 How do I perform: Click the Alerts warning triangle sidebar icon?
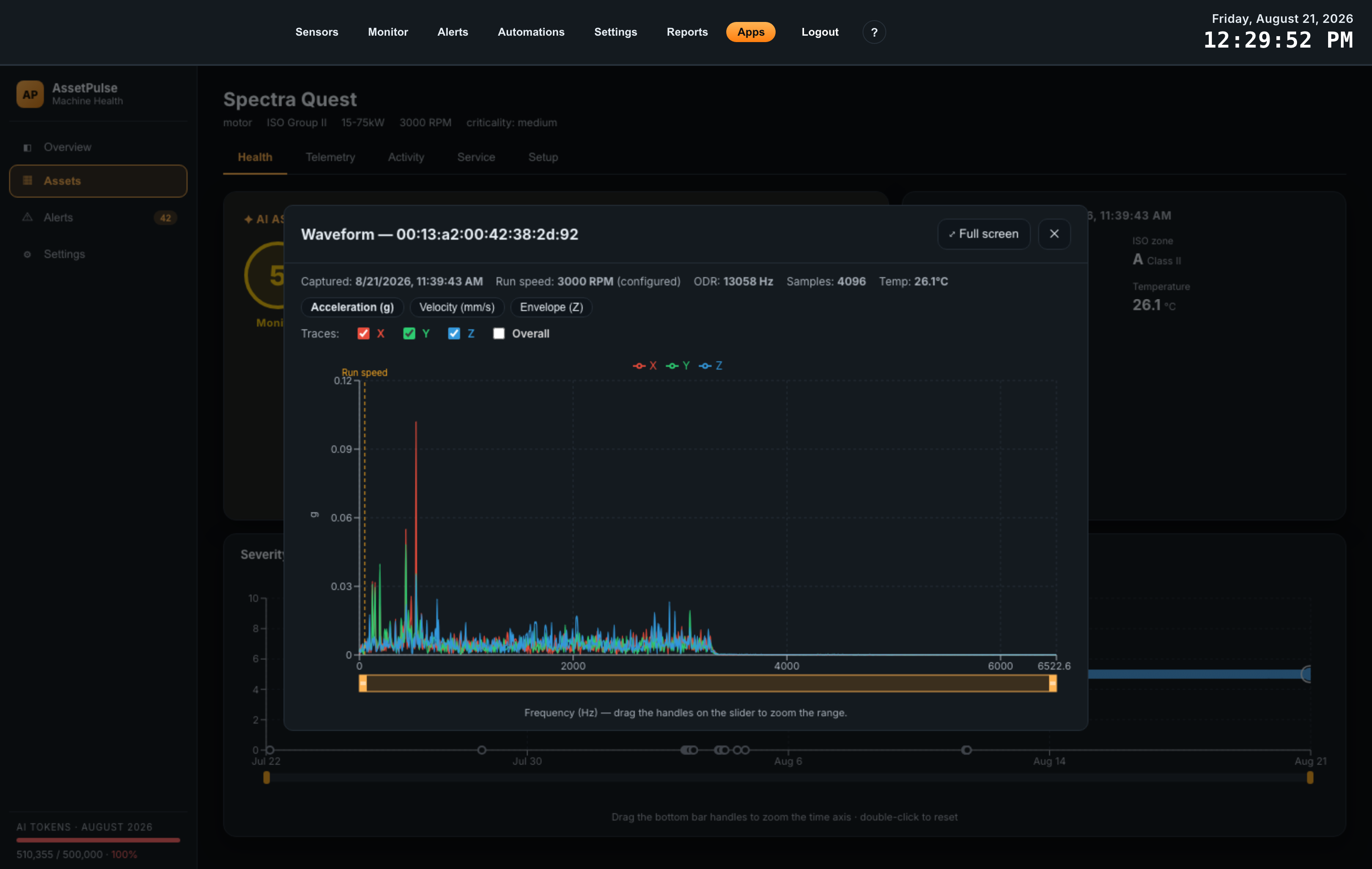coord(27,217)
